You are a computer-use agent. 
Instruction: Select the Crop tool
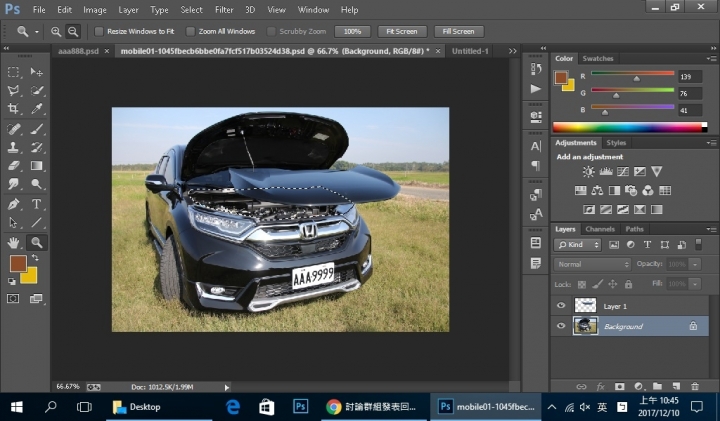tap(14, 108)
